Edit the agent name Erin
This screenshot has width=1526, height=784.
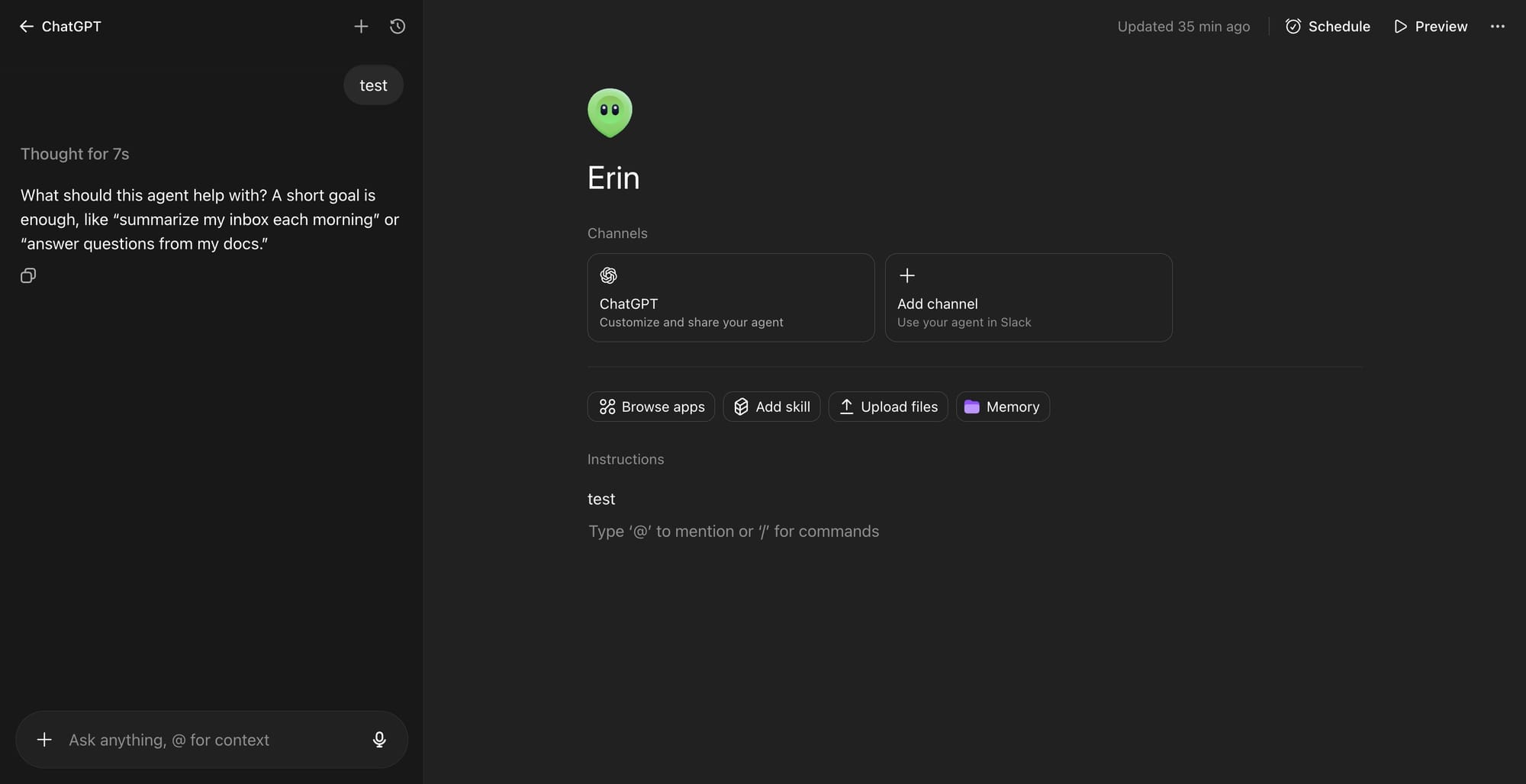click(x=613, y=178)
